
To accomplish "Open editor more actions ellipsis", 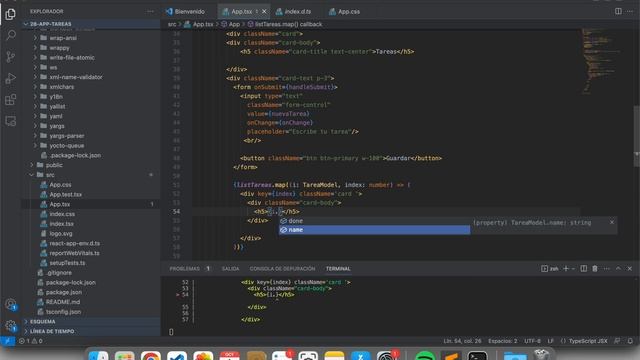I will (x=630, y=11).
